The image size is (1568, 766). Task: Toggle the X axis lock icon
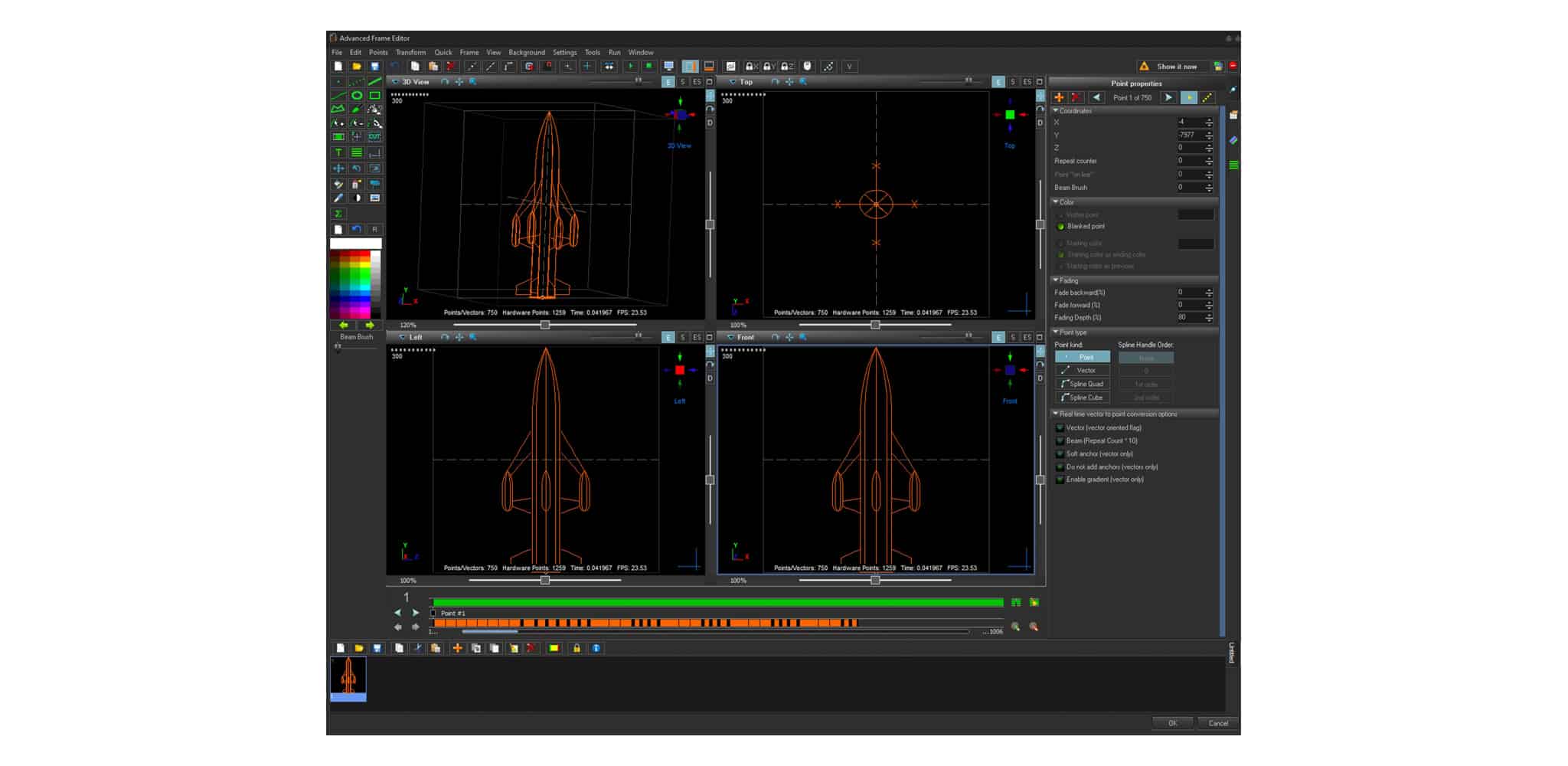click(750, 67)
